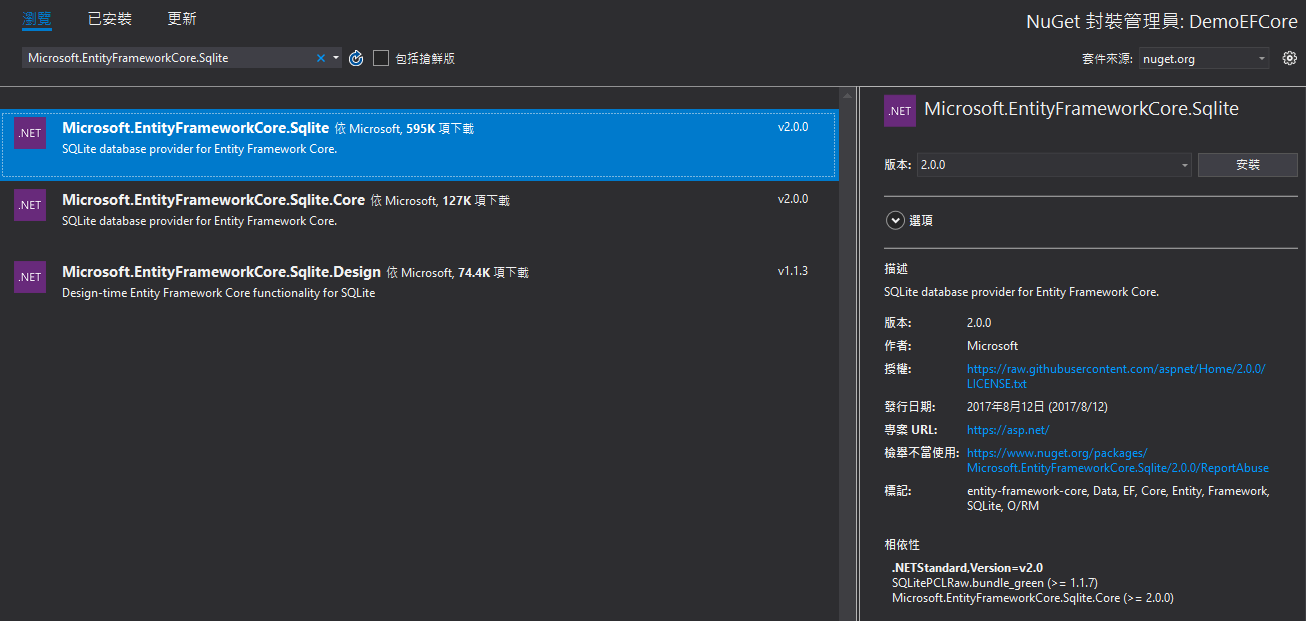The image size is (1306, 621).
Task: Open the version 2.0.0 dropdown
Action: click(x=1054, y=165)
